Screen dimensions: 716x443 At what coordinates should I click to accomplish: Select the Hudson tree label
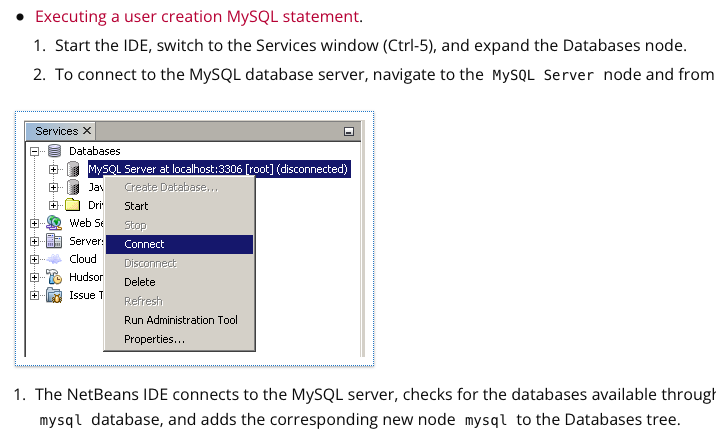[x=86, y=277]
